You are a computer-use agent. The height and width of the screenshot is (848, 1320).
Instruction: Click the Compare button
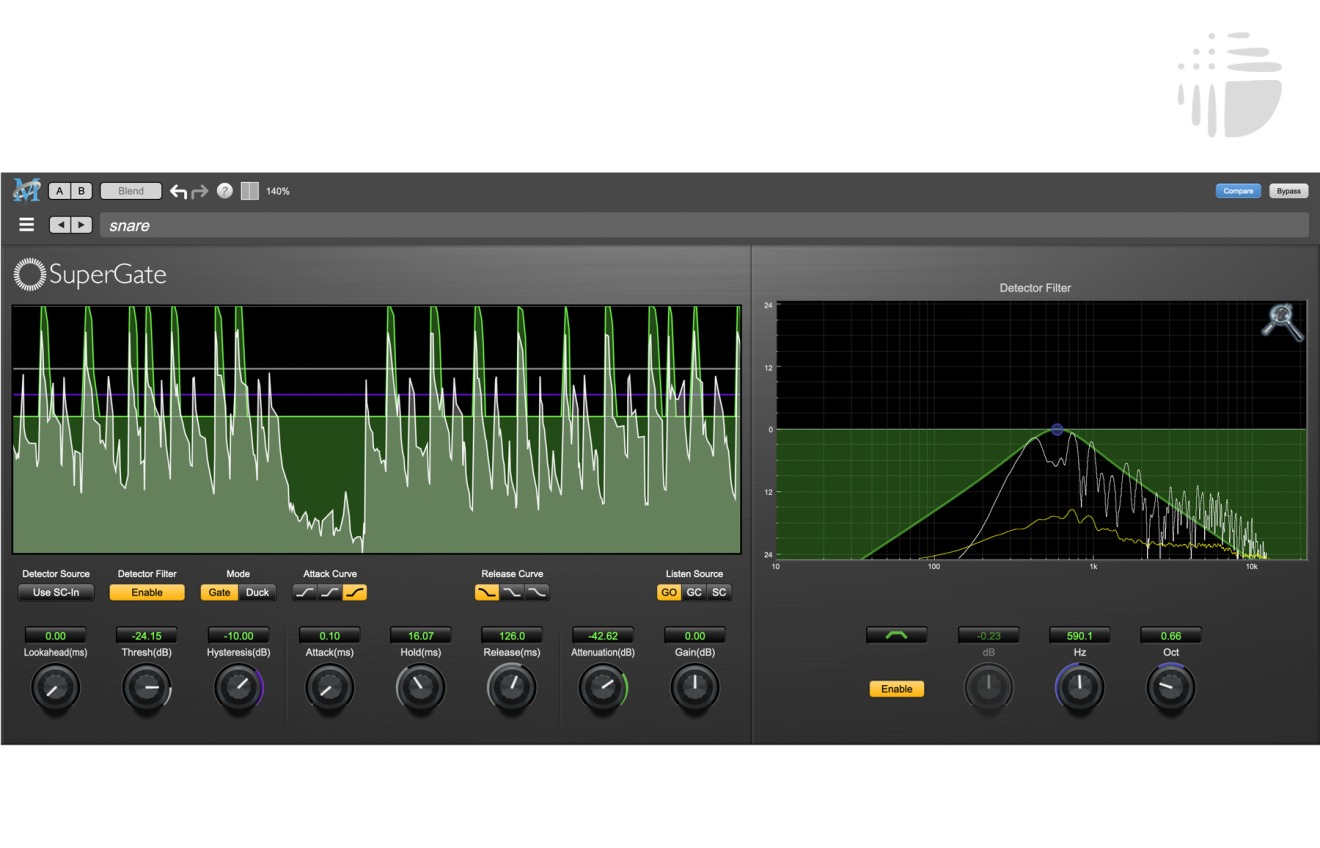pos(1238,191)
